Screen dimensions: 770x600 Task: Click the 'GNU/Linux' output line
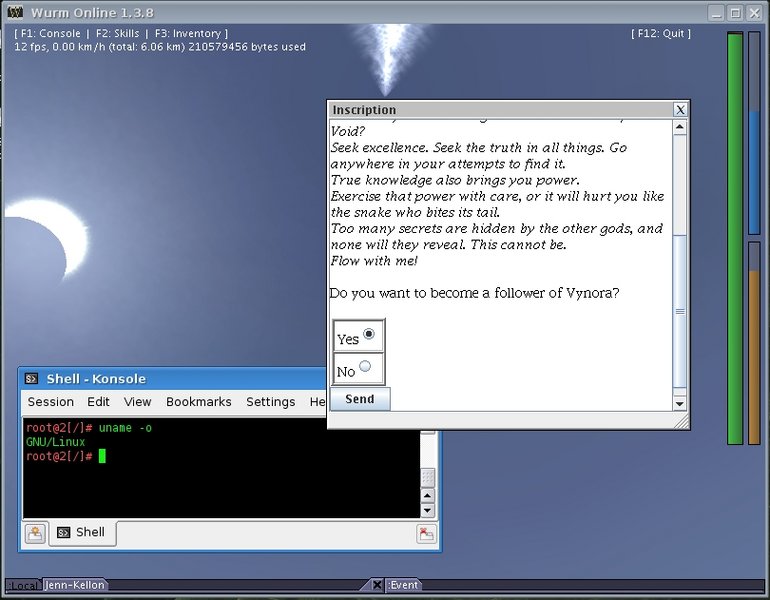click(x=55, y=442)
